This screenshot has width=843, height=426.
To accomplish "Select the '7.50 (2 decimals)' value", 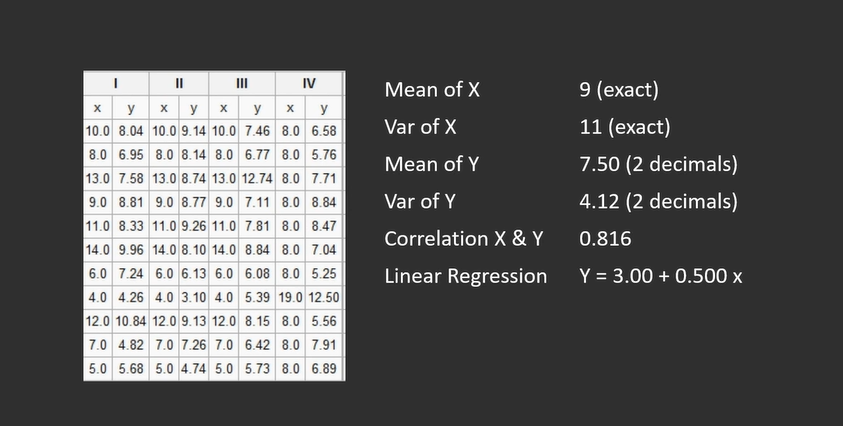I will tap(659, 164).
